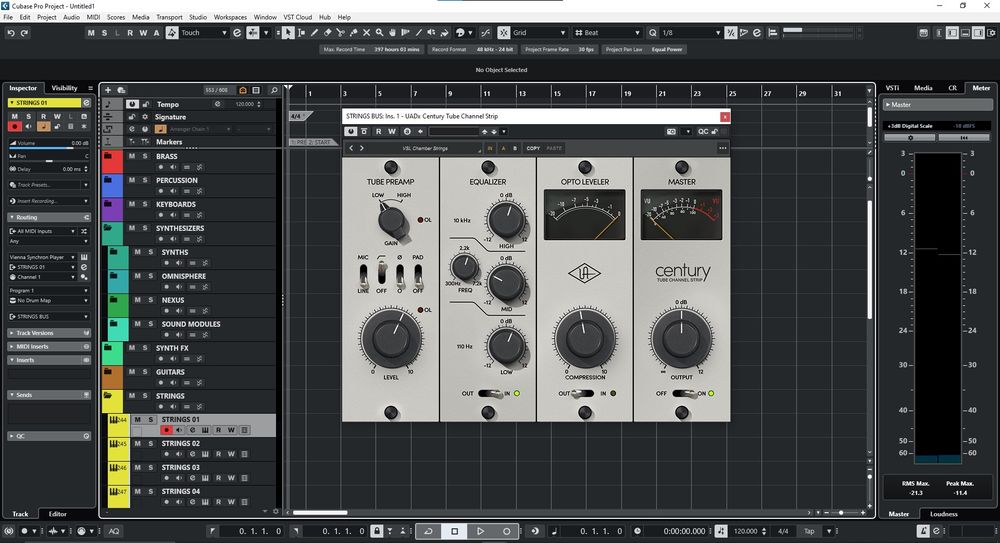This screenshot has height=543, width=1000.
Task: Flip the Equalizer OUT/IN switch
Action: click(x=490, y=394)
